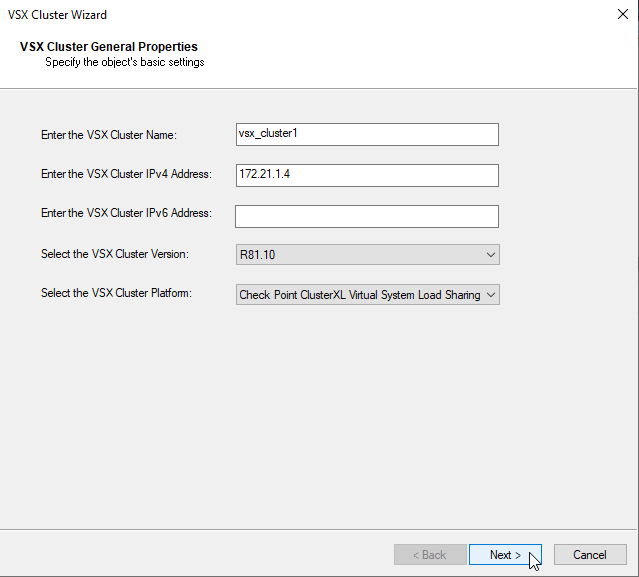Click the 'Specify the object's basic settings' subtitle

pyautogui.click(x=125, y=62)
